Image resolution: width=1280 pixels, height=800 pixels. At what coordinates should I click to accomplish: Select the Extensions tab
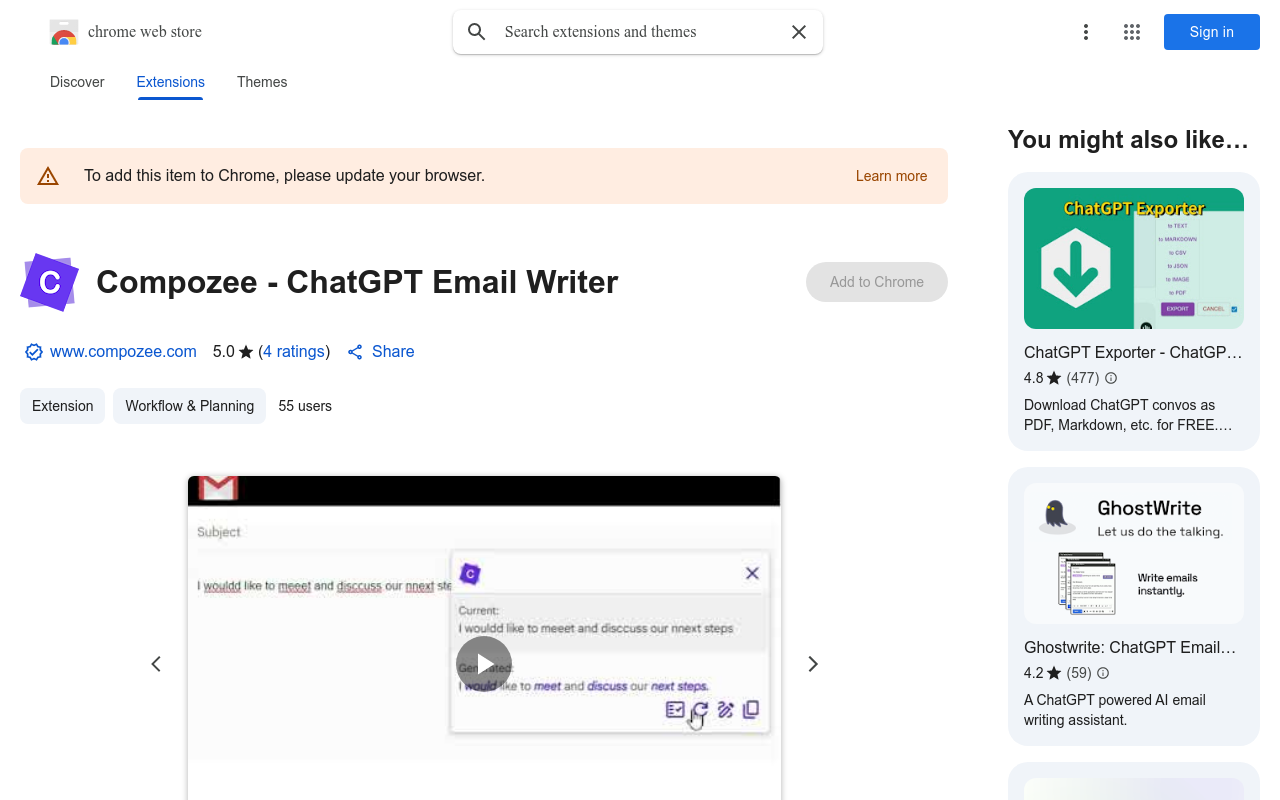pyautogui.click(x=171, y=82)
